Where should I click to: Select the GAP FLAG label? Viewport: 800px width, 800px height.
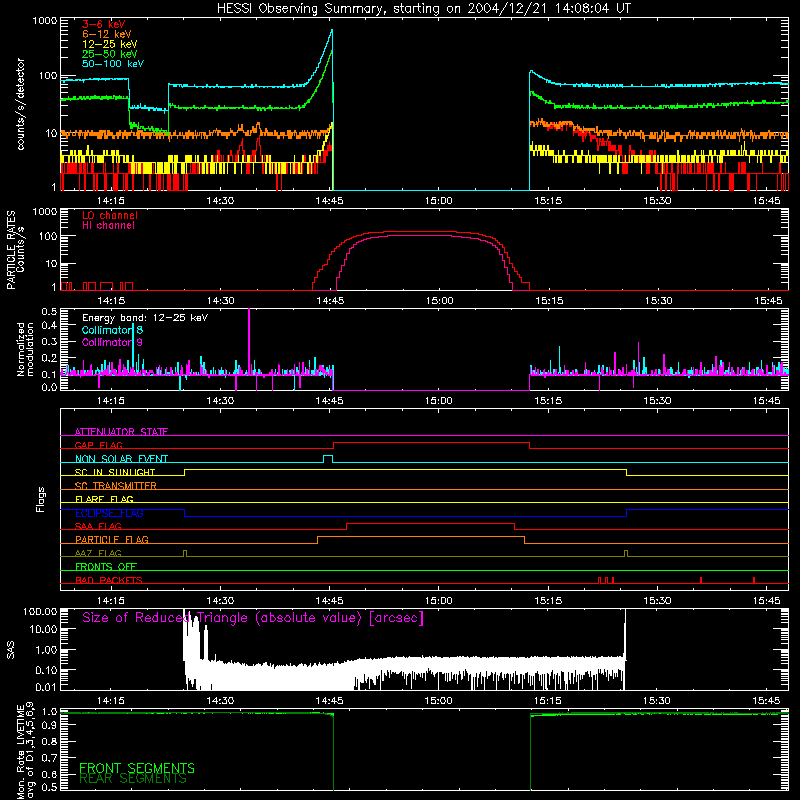click(98, 445)
